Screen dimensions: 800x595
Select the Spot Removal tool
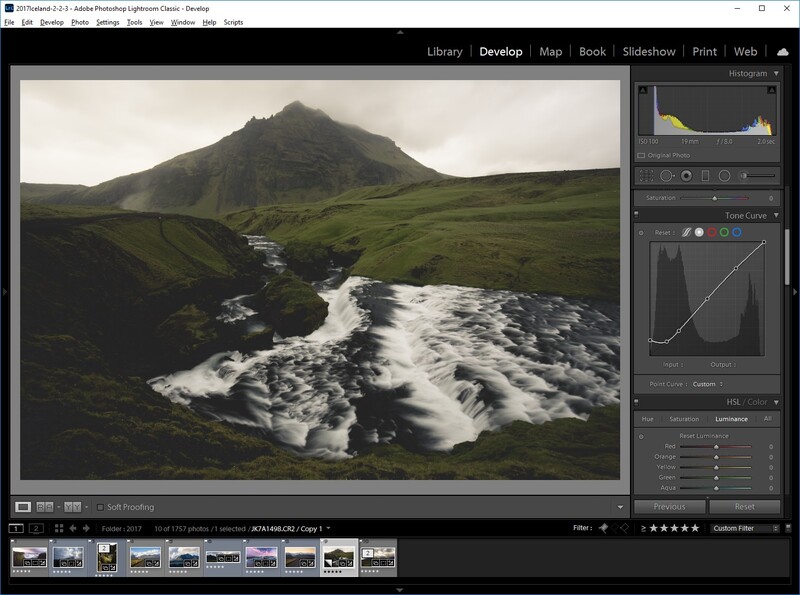pyautogui.click(x=666, y=176)
